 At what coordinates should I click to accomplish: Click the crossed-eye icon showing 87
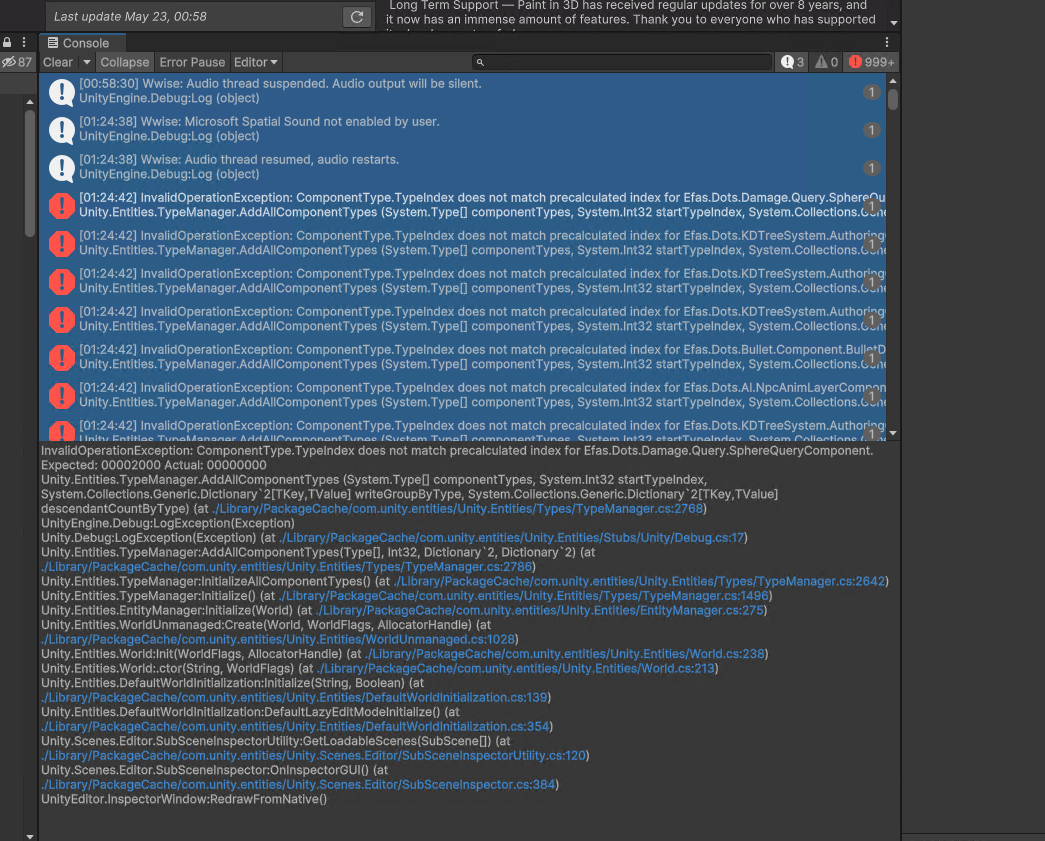tap(14, 62)
